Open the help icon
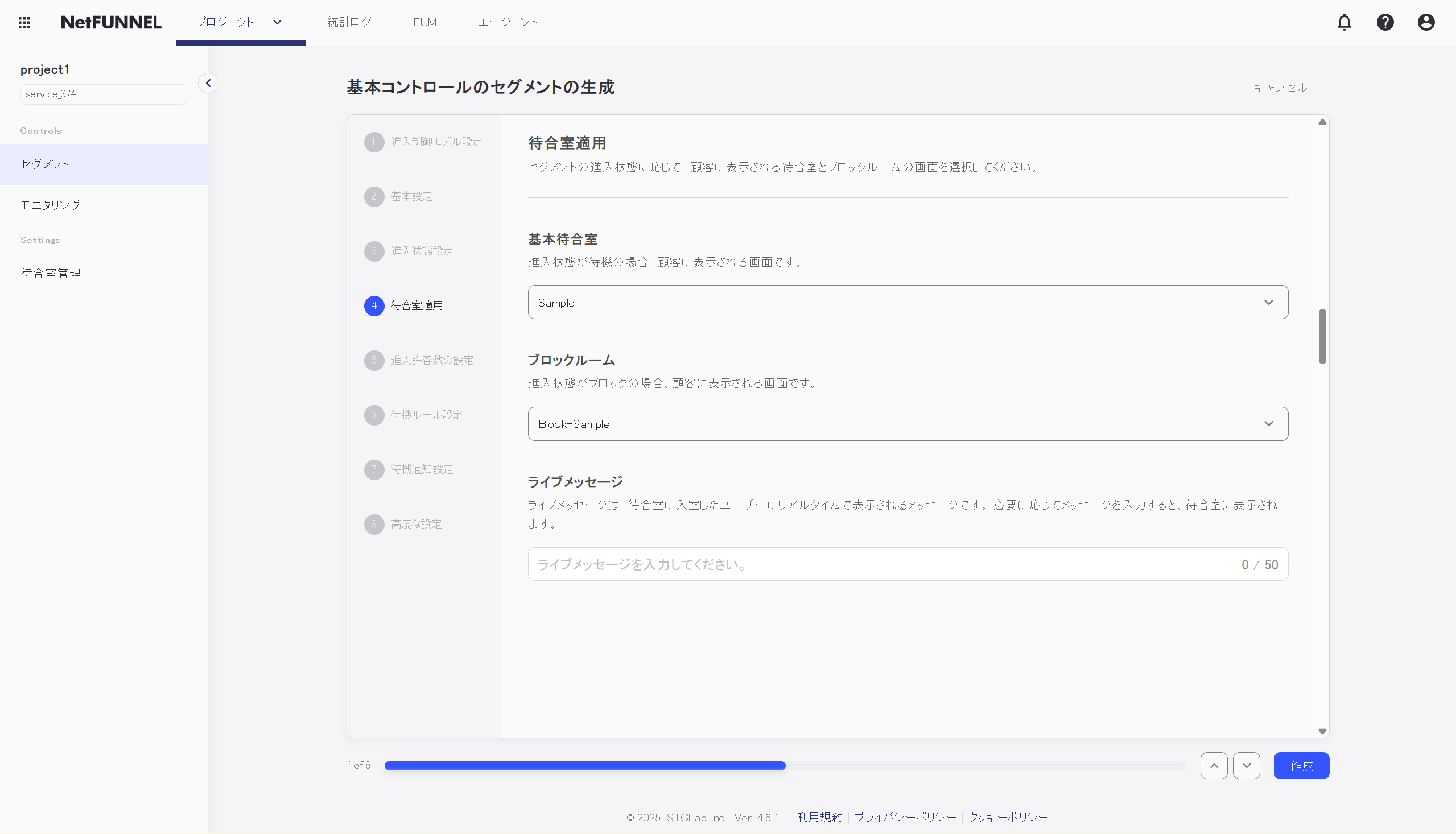 pos(1385,22)
